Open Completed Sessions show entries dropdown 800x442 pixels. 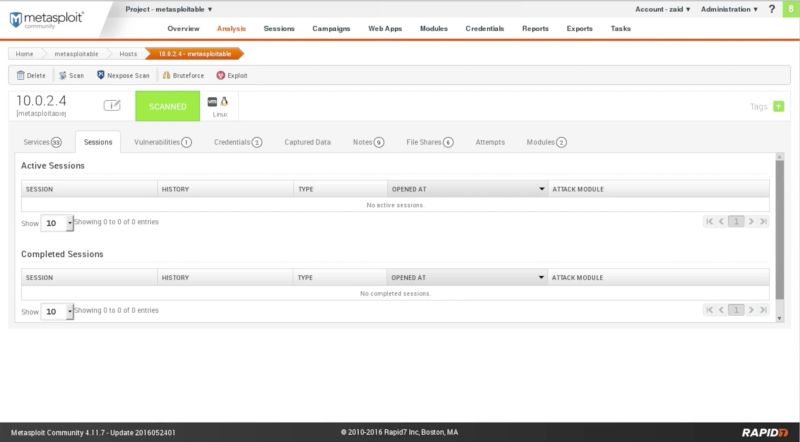point(57,311)
